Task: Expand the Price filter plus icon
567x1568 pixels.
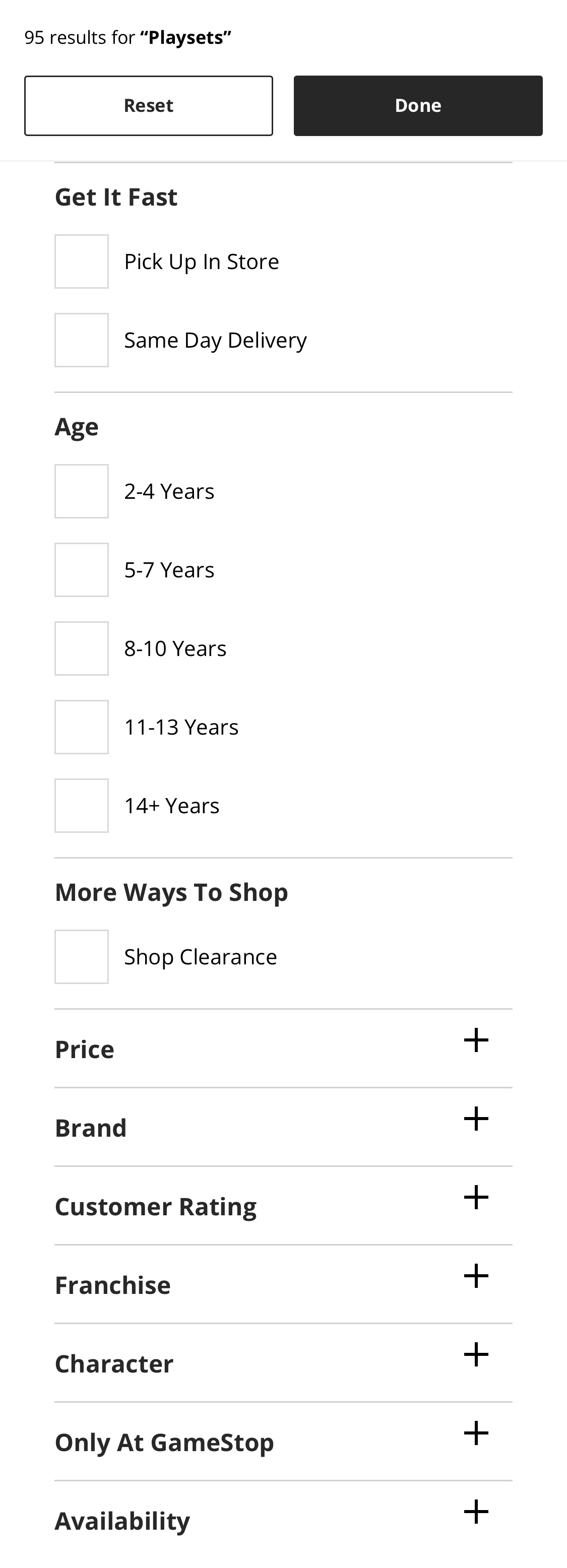Action: click(476, 1040)
